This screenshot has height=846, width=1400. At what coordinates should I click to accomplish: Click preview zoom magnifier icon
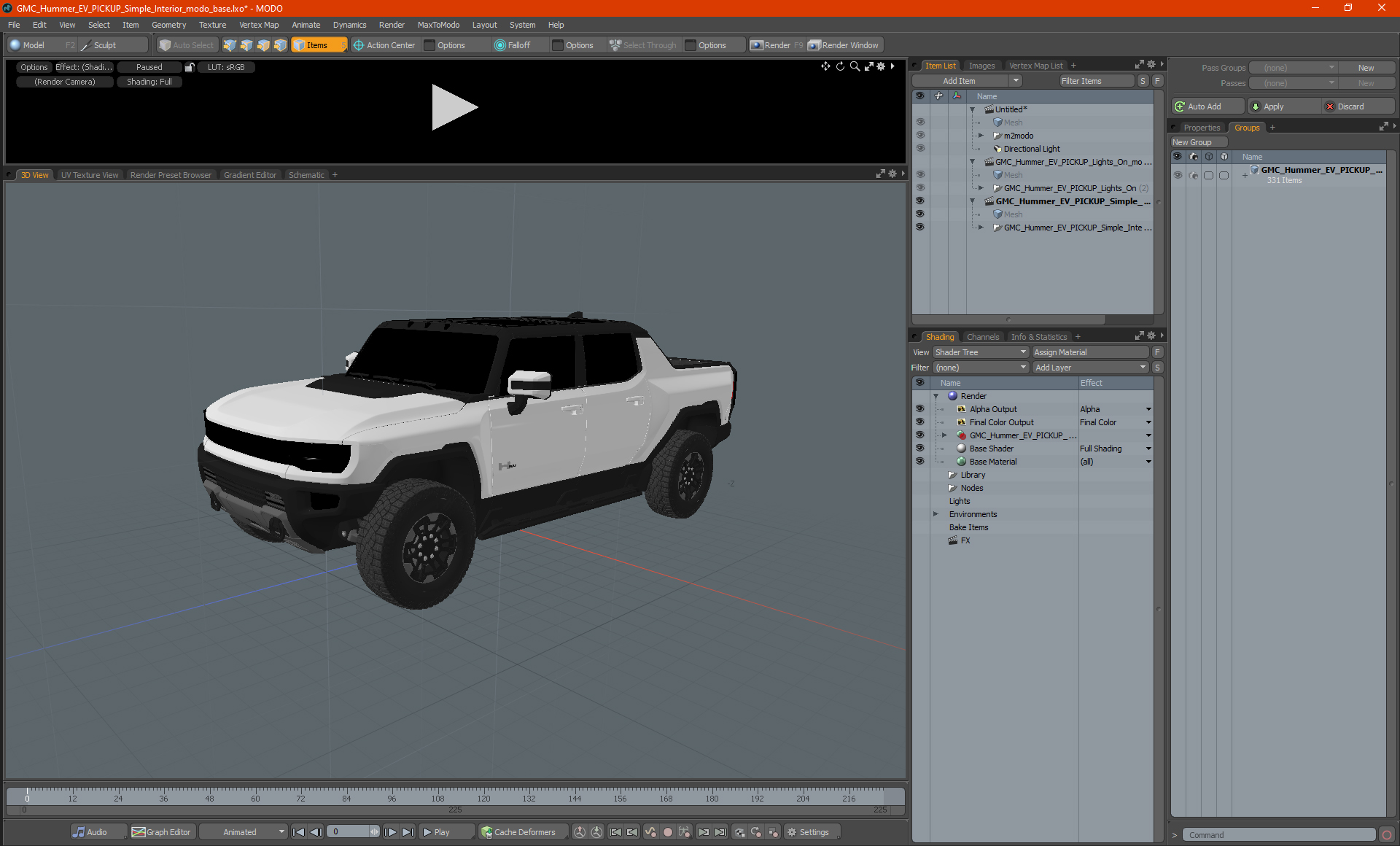(855, 66)
